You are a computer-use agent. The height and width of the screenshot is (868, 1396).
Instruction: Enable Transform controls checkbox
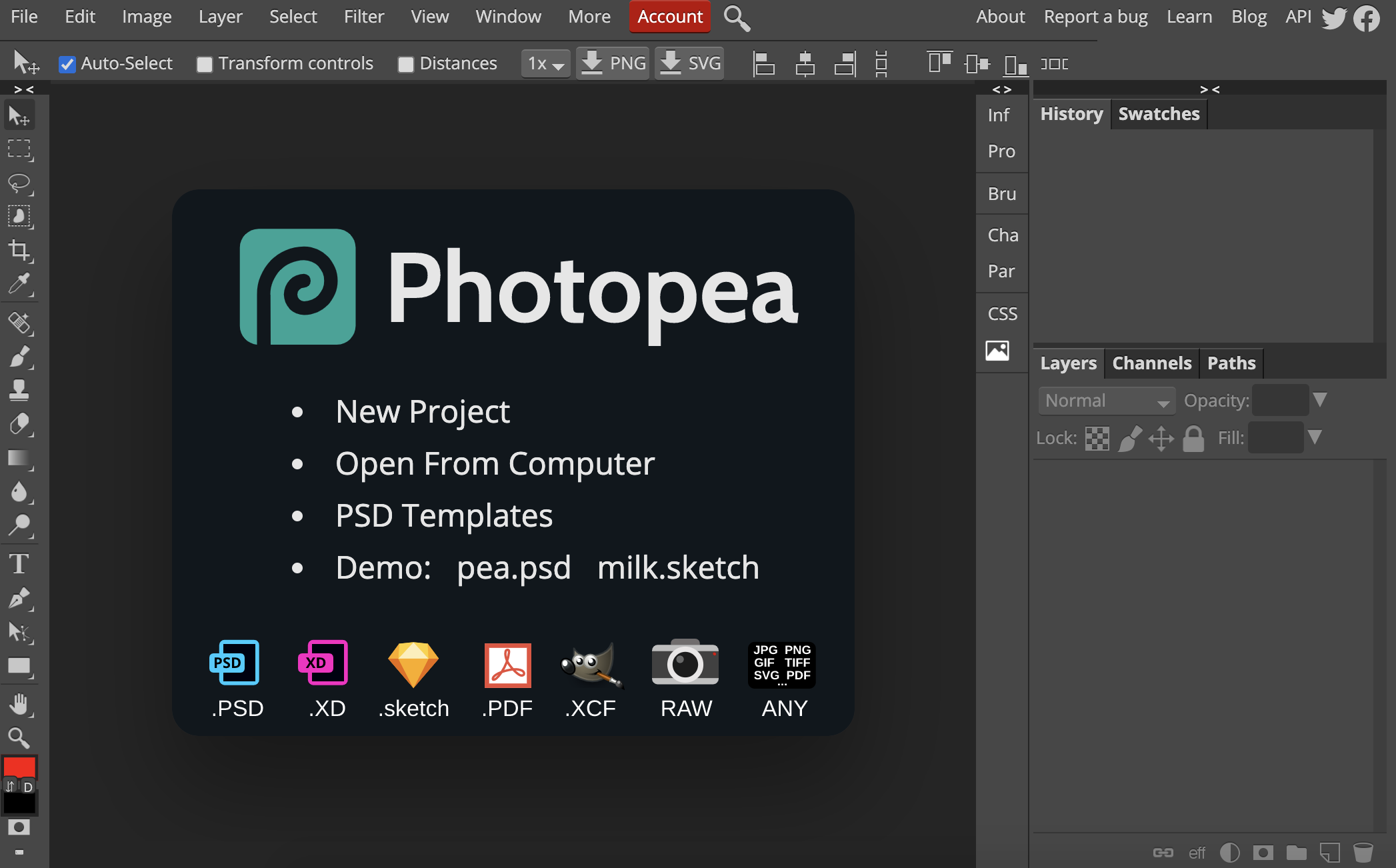204,63
